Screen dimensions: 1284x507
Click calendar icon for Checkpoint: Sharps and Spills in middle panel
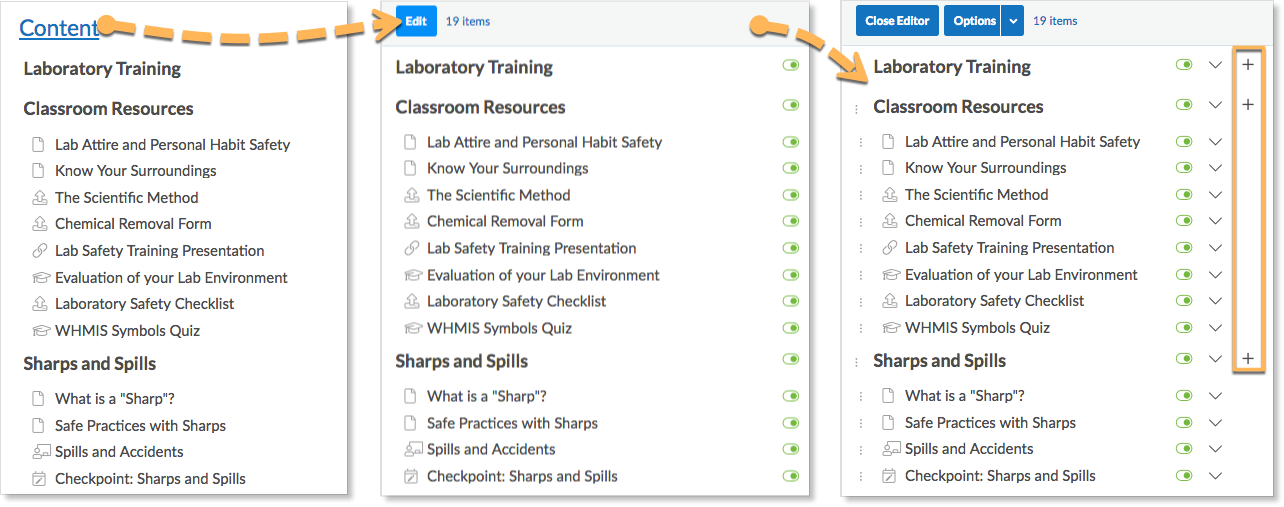point(411,477)
